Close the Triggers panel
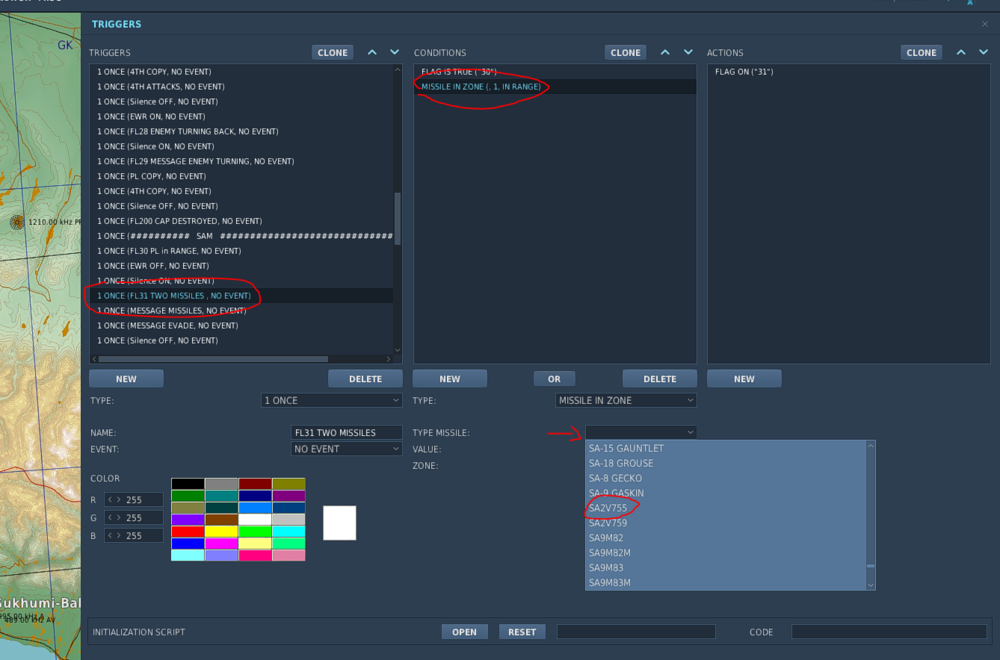This screenshot has height=660, width=1000. 985,24
